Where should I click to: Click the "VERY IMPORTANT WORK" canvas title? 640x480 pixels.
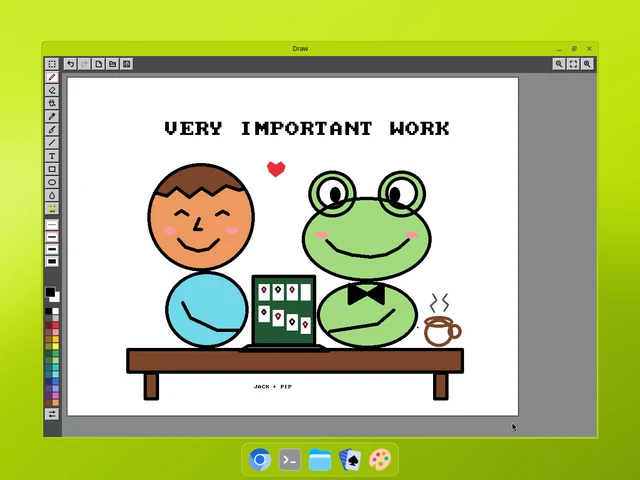(307, 128)
